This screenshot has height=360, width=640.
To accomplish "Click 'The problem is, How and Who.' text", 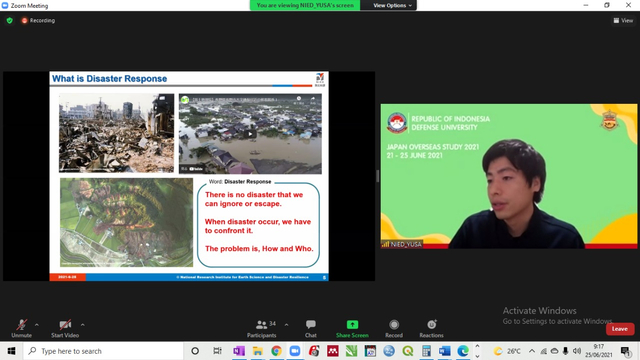I will [x=259, y=249].
